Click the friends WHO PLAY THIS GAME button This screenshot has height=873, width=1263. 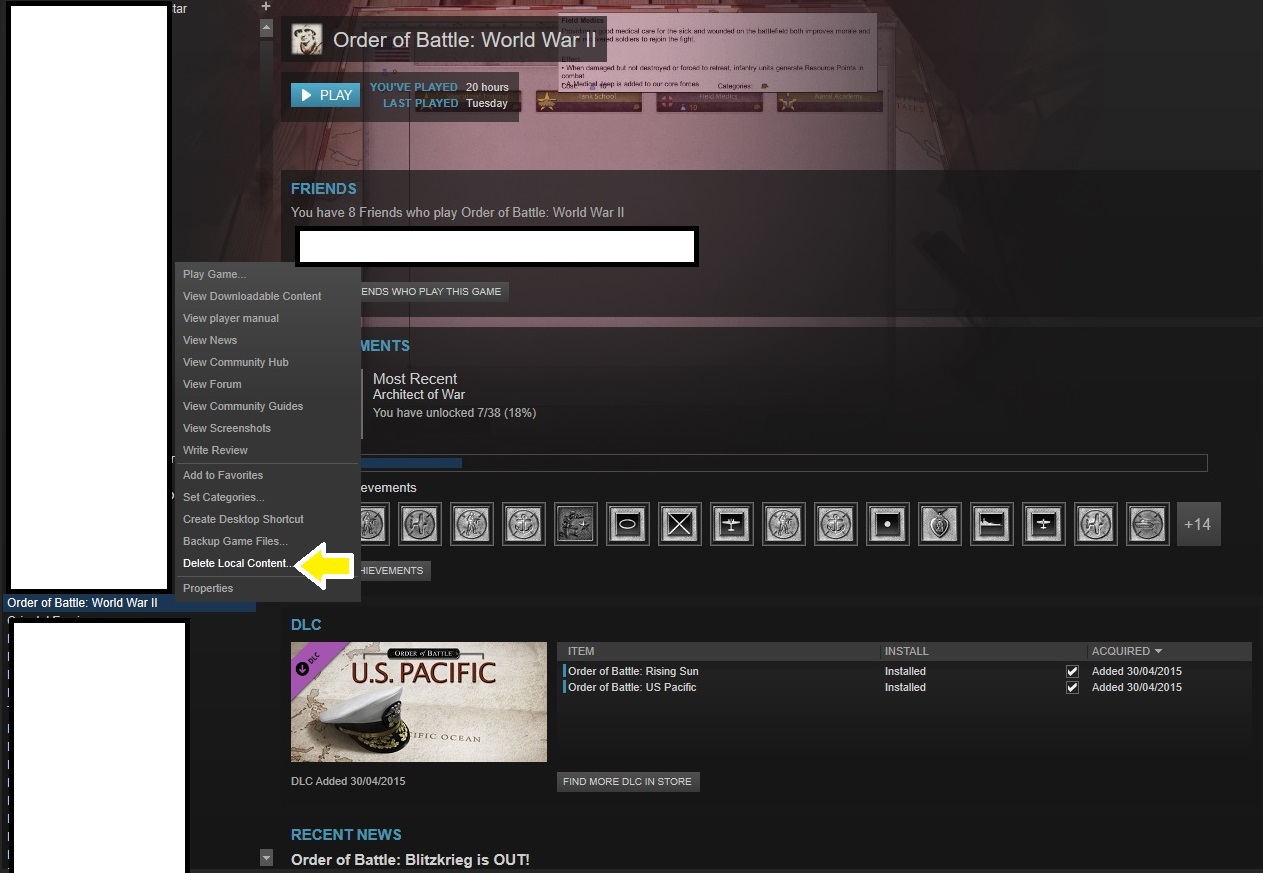[433, 291]
